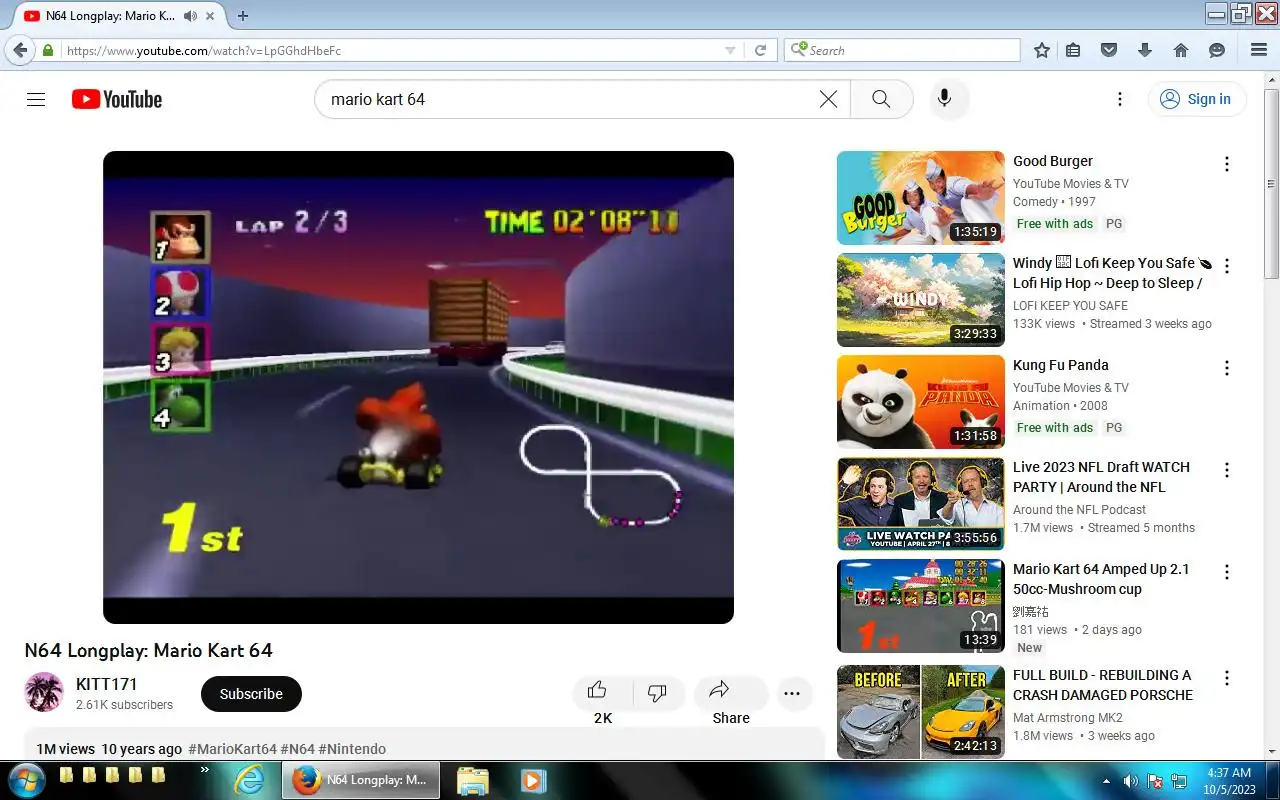The width and height of the screenshot is (1280, 800).
Task: Open Porsche BEFORE AFTER thumbnail
Action: (x=920, y=712)
